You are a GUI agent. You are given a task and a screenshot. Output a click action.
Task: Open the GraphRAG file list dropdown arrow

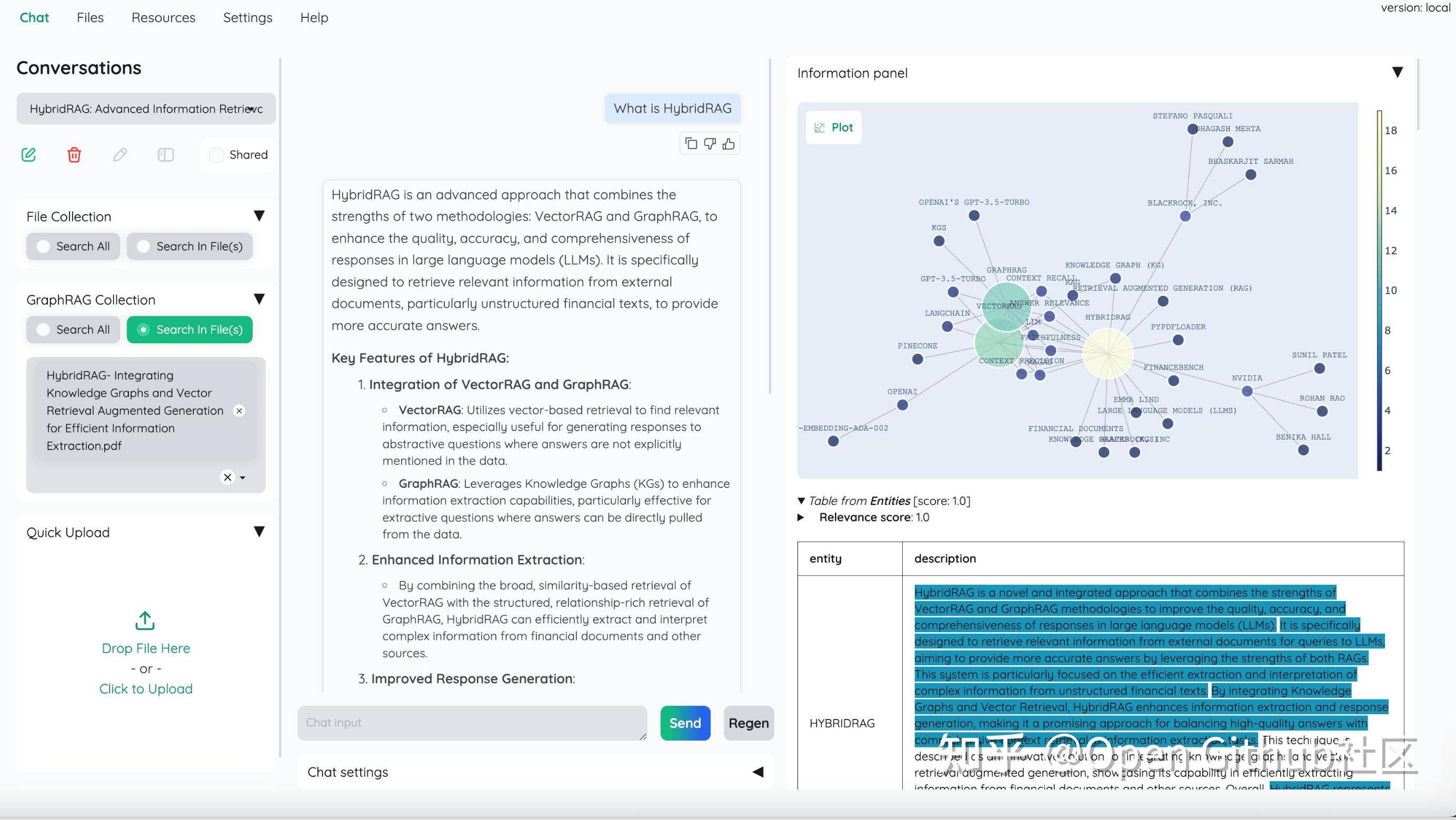pos(243,477)
